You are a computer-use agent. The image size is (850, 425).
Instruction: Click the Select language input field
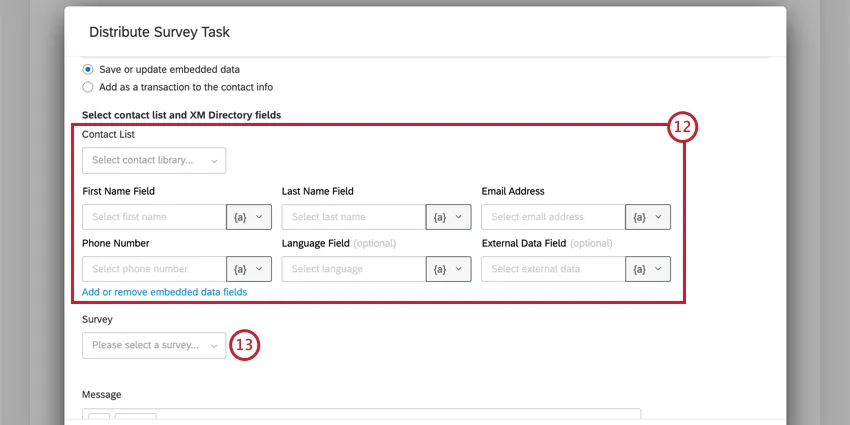point(354,269)
